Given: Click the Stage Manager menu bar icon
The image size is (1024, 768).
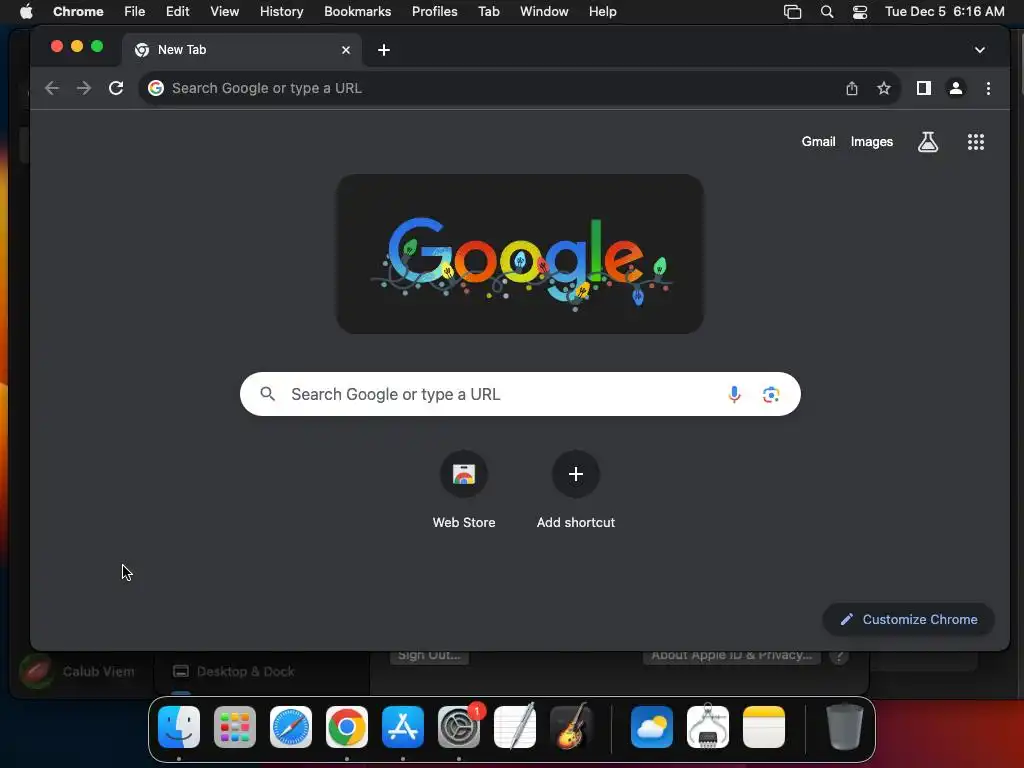Looking at the screenshot, I should click(x=792, y=12).
